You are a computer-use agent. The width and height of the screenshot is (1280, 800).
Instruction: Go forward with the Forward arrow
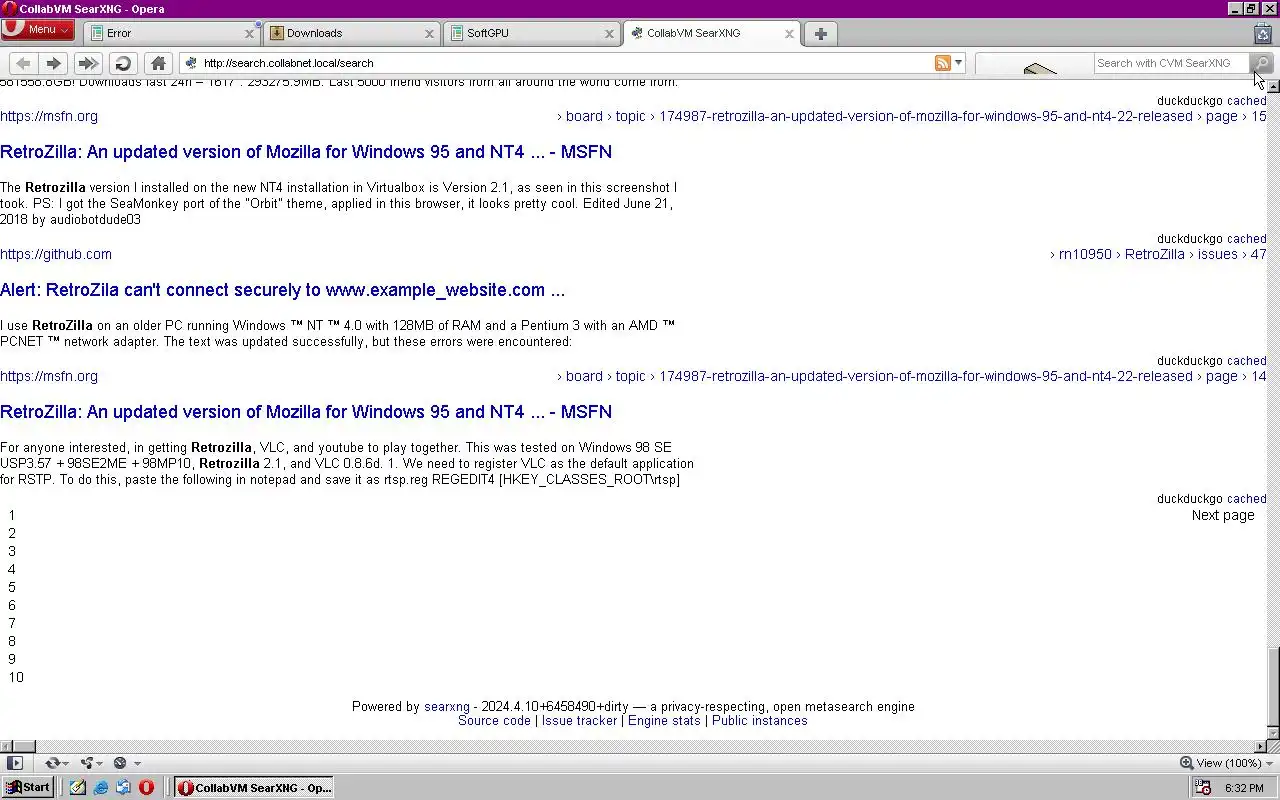pos(54,63)
